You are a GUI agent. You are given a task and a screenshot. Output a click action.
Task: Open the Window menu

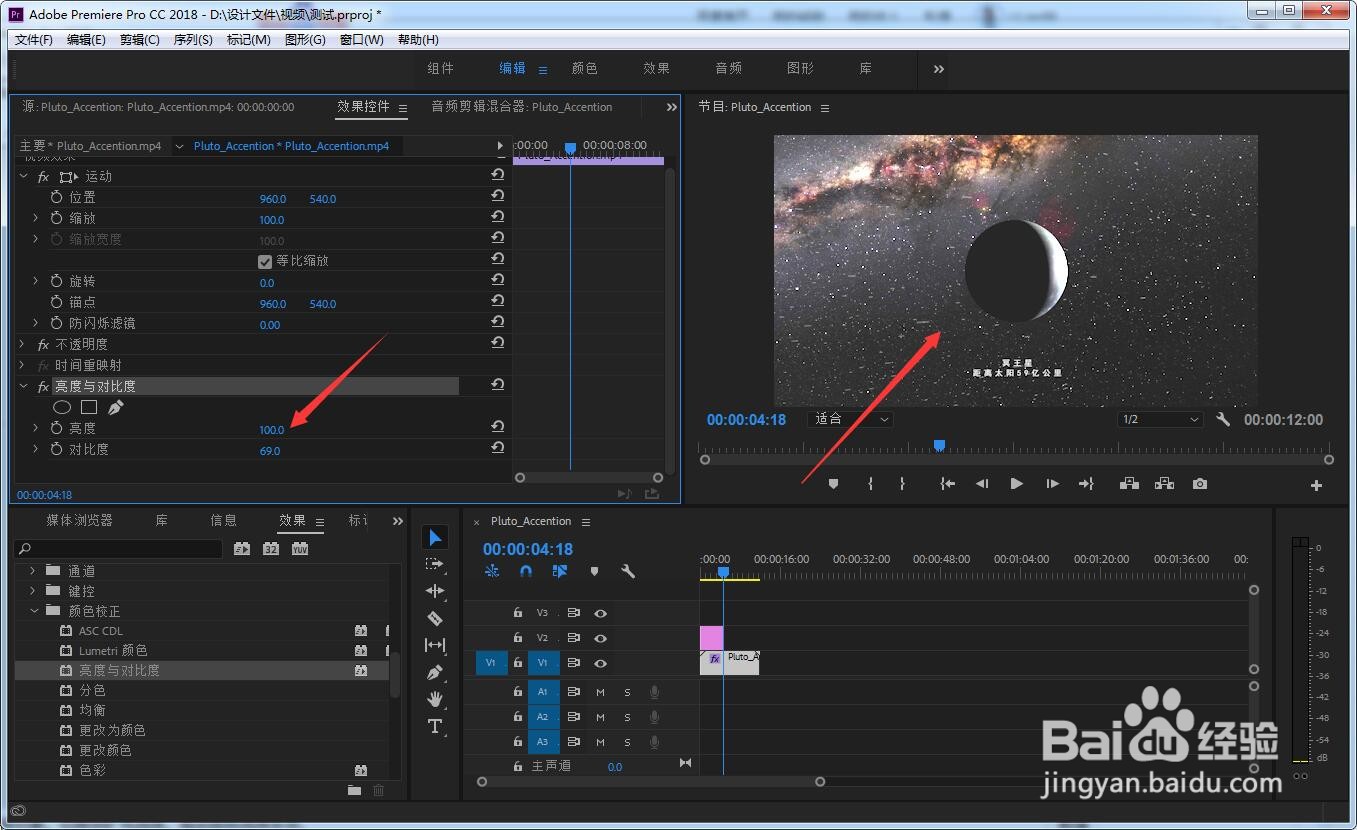(x=362, y=39)
